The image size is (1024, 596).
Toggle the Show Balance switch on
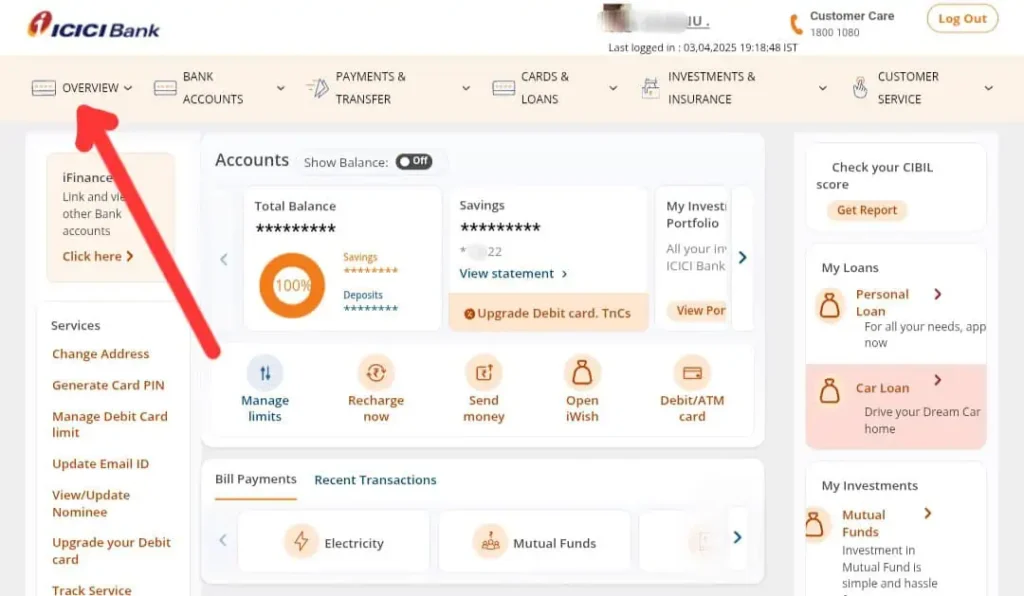pyautogui.click(x=414, y=161)
